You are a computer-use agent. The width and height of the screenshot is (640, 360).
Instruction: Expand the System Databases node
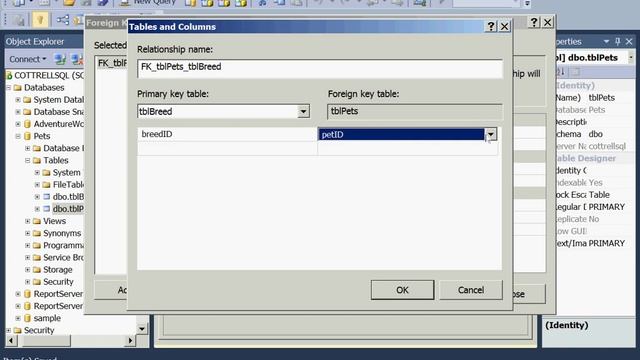click(18, 100)
